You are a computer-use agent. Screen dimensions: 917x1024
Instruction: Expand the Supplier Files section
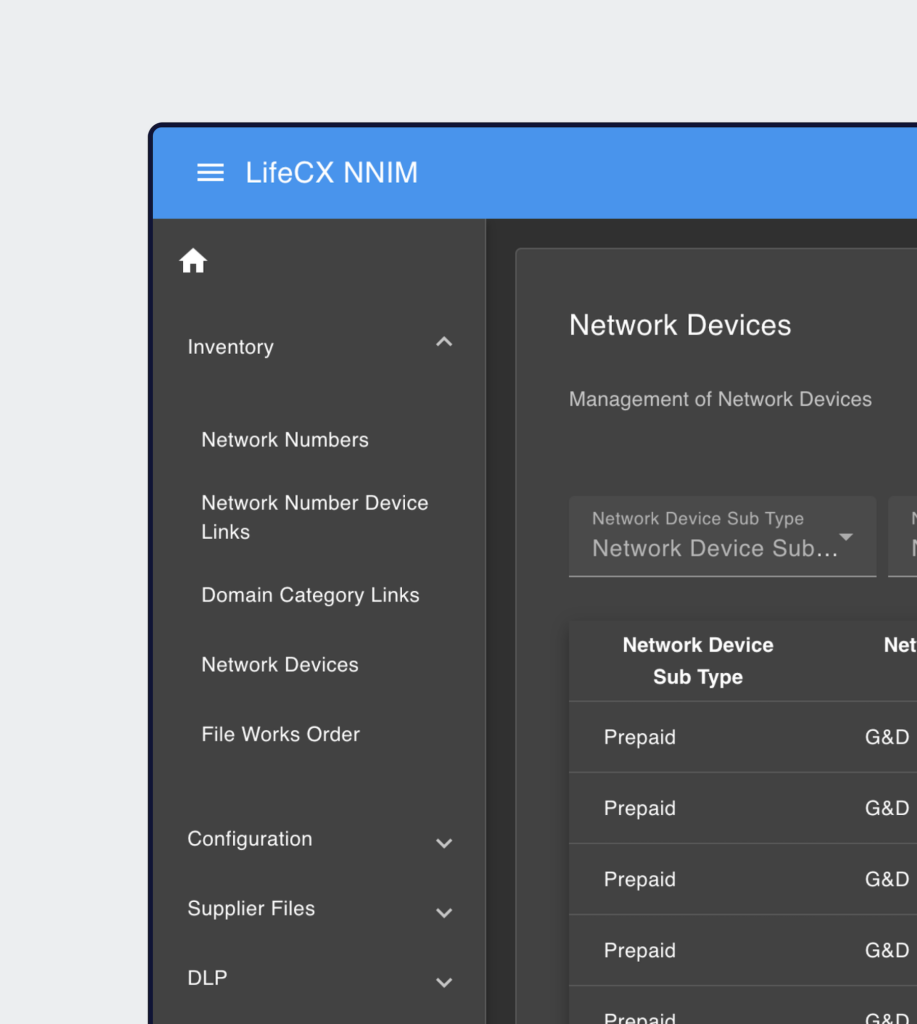click(x=444, y=913)
